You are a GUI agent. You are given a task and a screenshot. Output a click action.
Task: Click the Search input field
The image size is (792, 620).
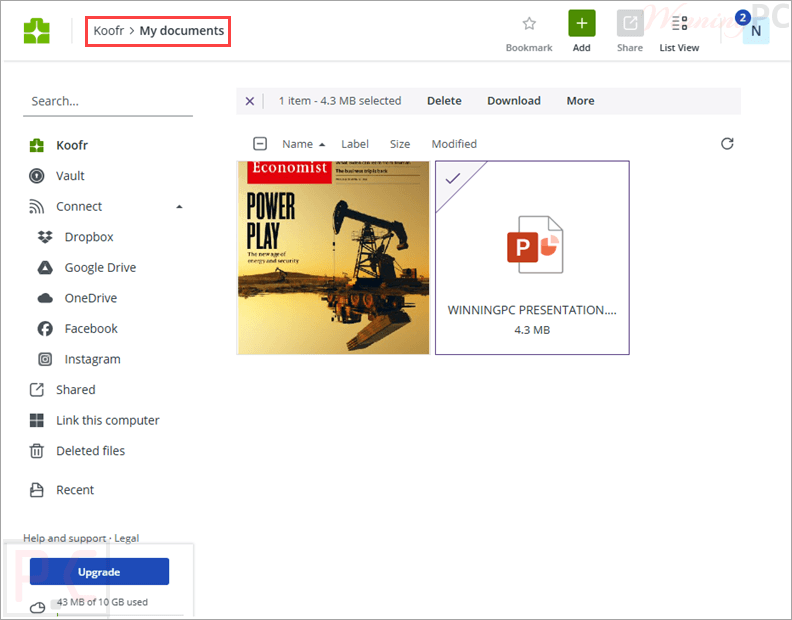(x=108, y=102)
